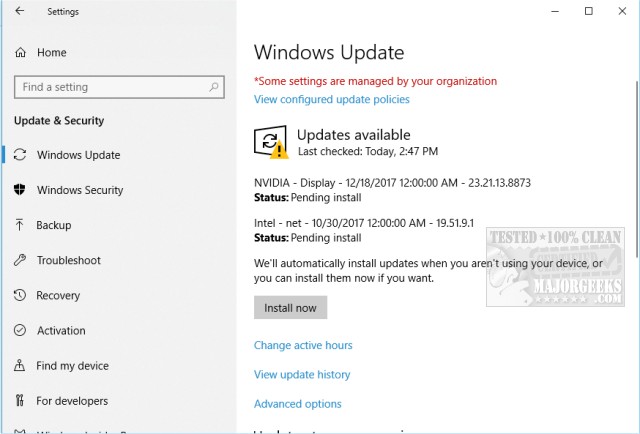Image resolution: width=640 pixels, height=434 pixels.
Task: Click Pending install status under Intel
Action: 326,238
